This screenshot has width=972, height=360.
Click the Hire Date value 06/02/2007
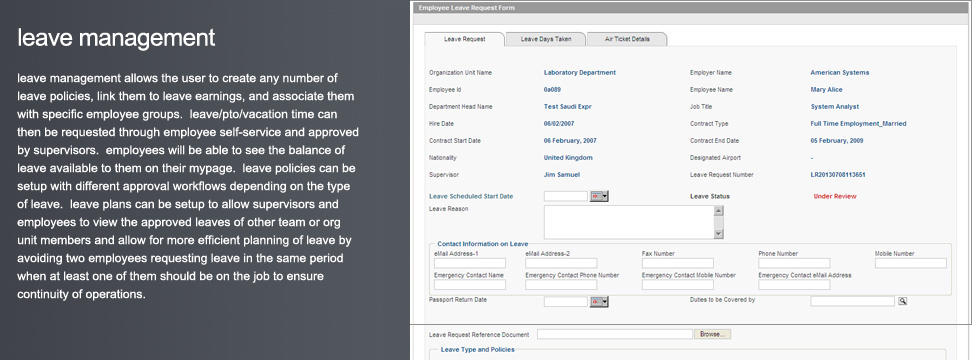click(x=560, y=124)
